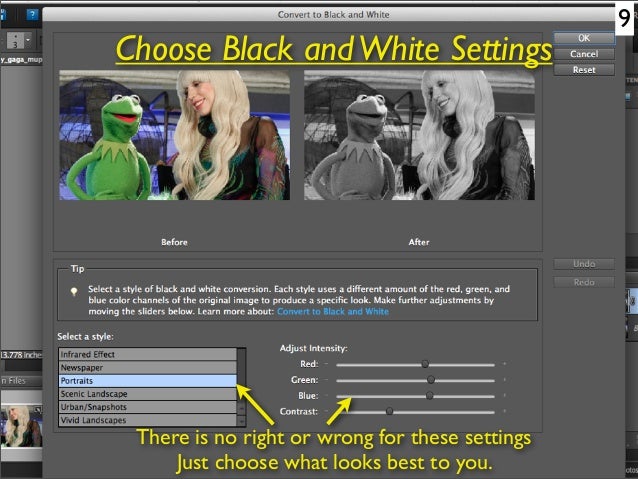The height and width of the screenshot is (479, 638).
Task: Click the Redo button
Action: (x=584, y=282)
